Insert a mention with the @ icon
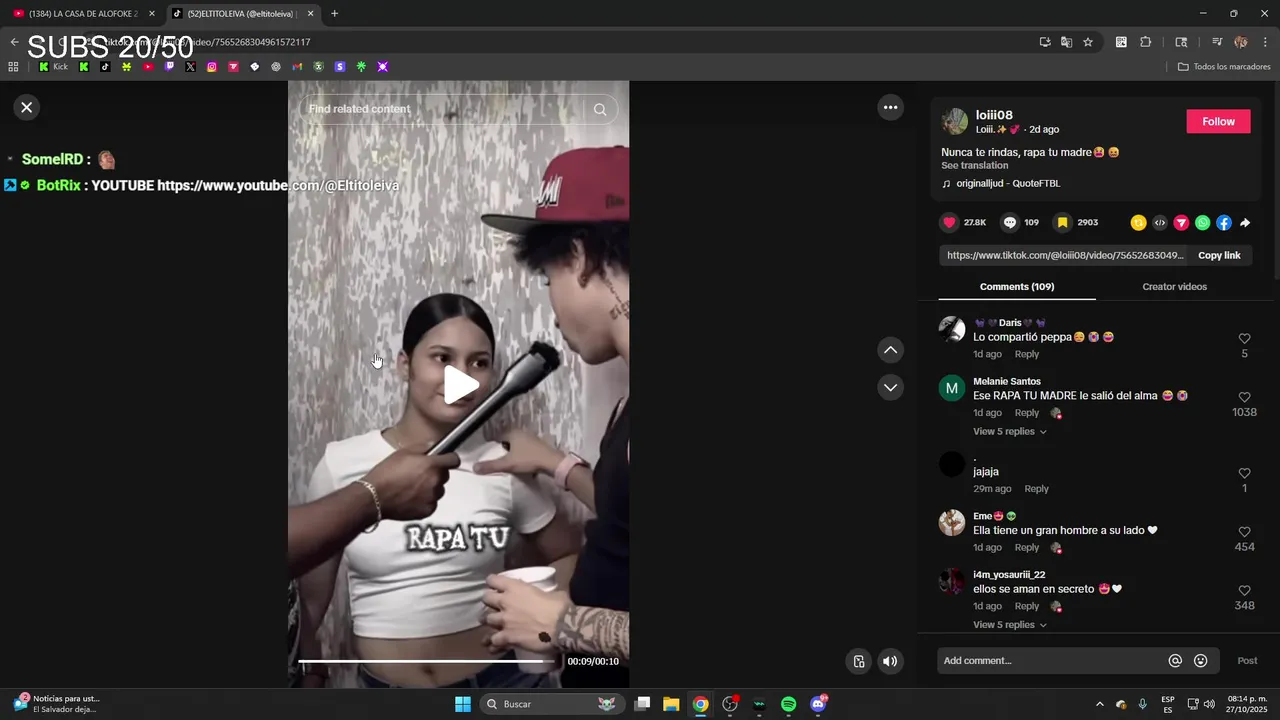The width and height of the screenshot is (1280, 720). [1175, 661]
